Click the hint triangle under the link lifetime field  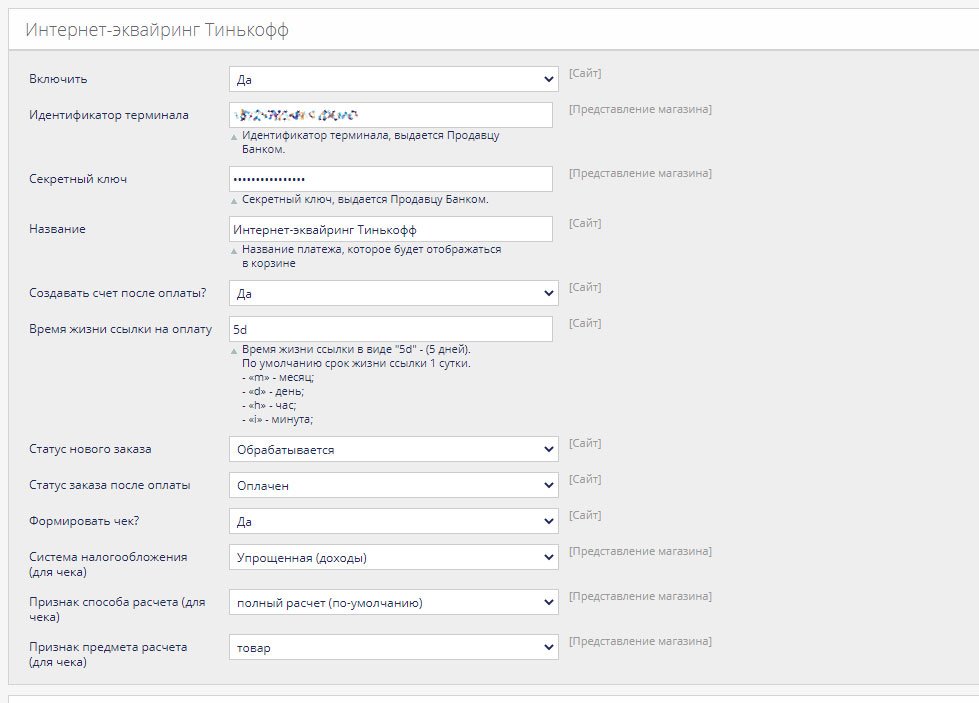[235, 351]
